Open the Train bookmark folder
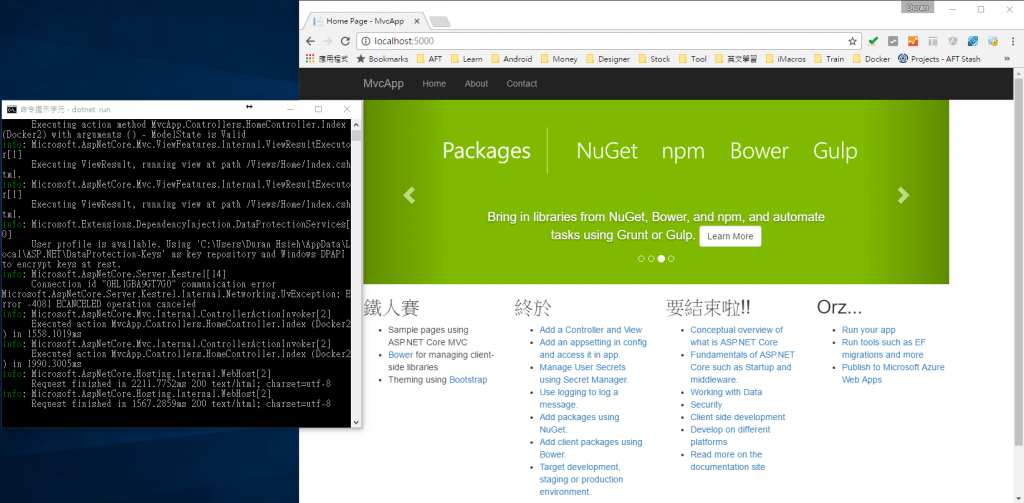The width and height of the screenshot is (1024, 503). pyautogui.click(x=829, y=59)
